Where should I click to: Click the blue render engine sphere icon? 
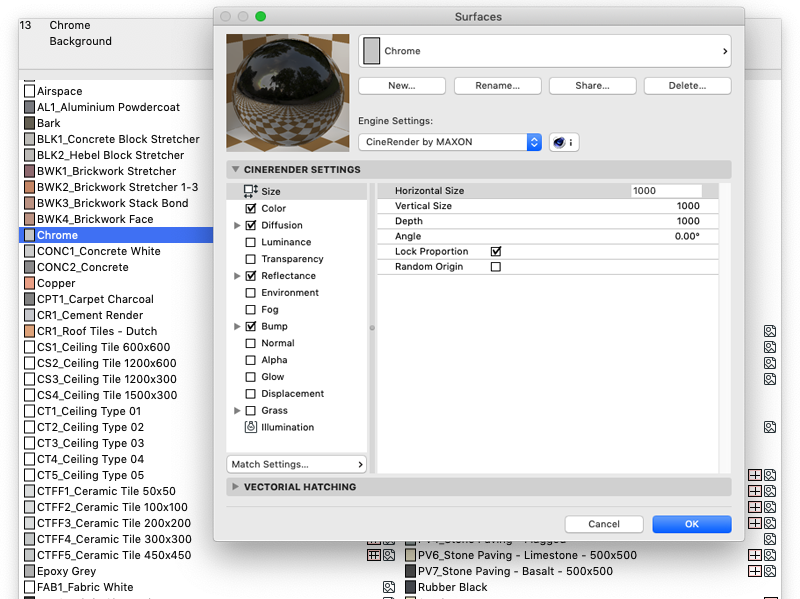pos(559,142)
